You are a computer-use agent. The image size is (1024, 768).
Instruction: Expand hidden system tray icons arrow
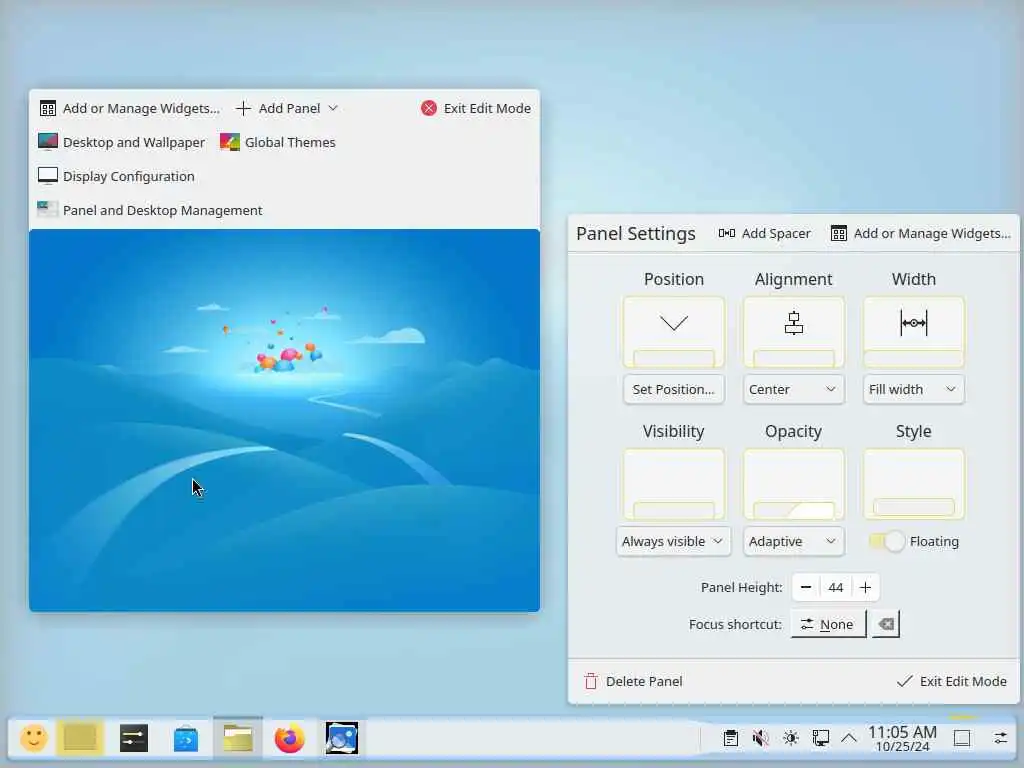pyautogui.click(x=849, y=739)
